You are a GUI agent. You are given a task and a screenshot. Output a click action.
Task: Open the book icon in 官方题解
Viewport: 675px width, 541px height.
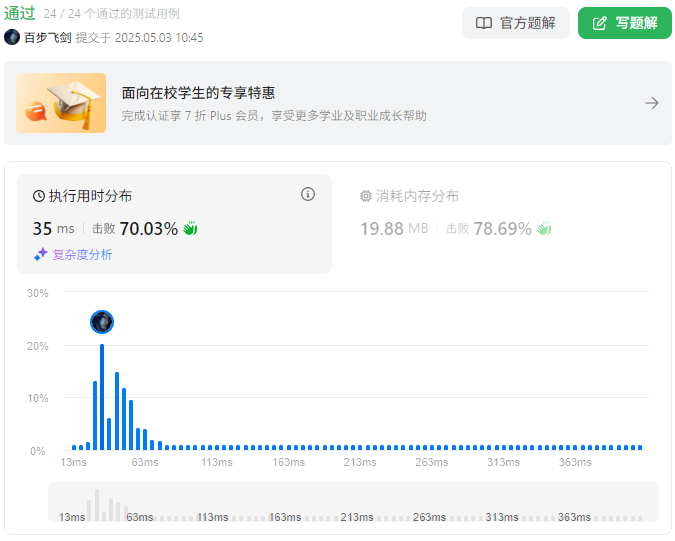point(484,23)
